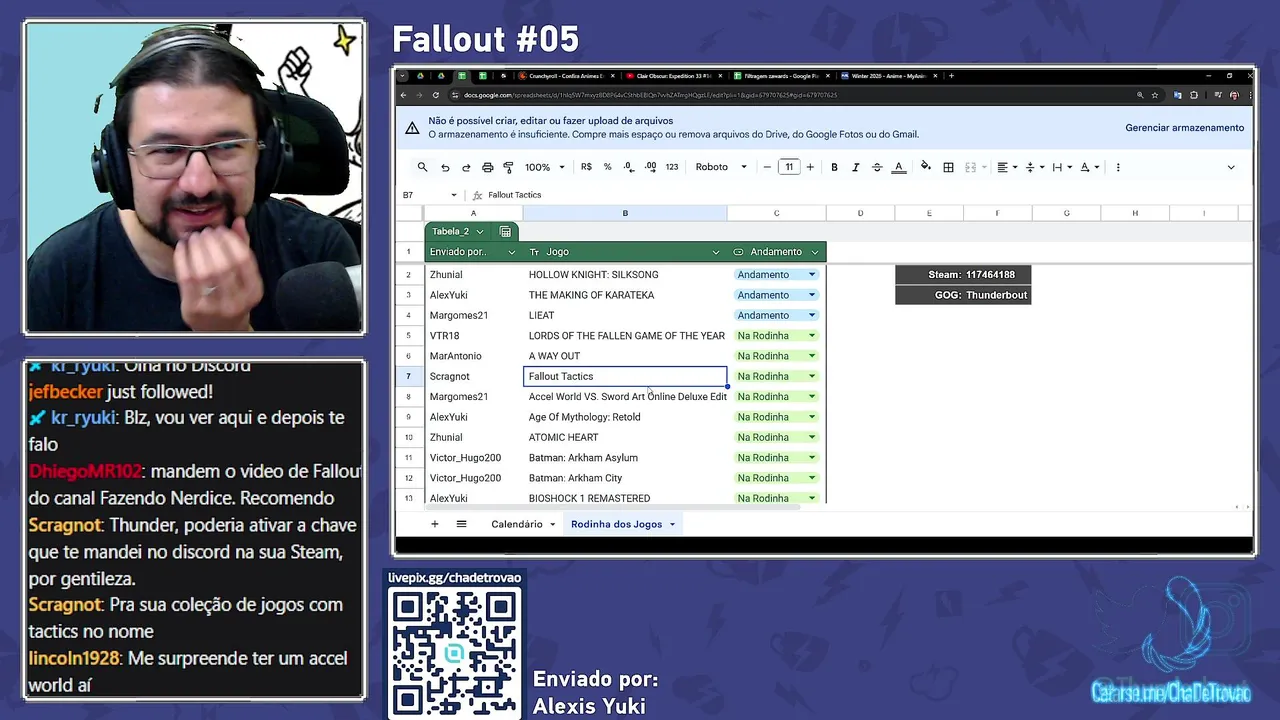Screen dimensions: 1280x720
Task: Open the horizontal align dropdown
Action: pyautogui.click(x=1007, y=167)
